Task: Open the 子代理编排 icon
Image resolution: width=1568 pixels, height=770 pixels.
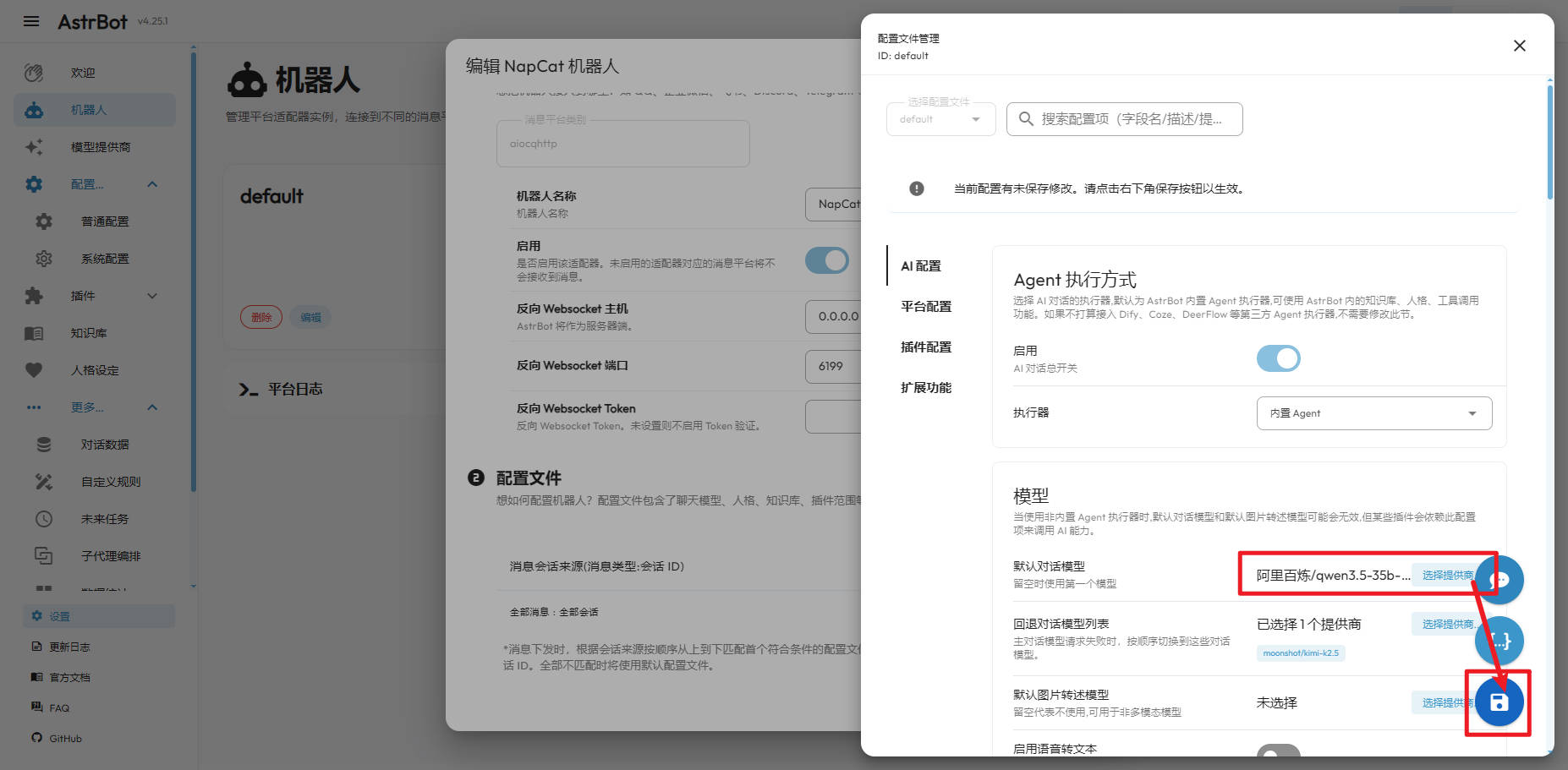Action: (44, 556)
